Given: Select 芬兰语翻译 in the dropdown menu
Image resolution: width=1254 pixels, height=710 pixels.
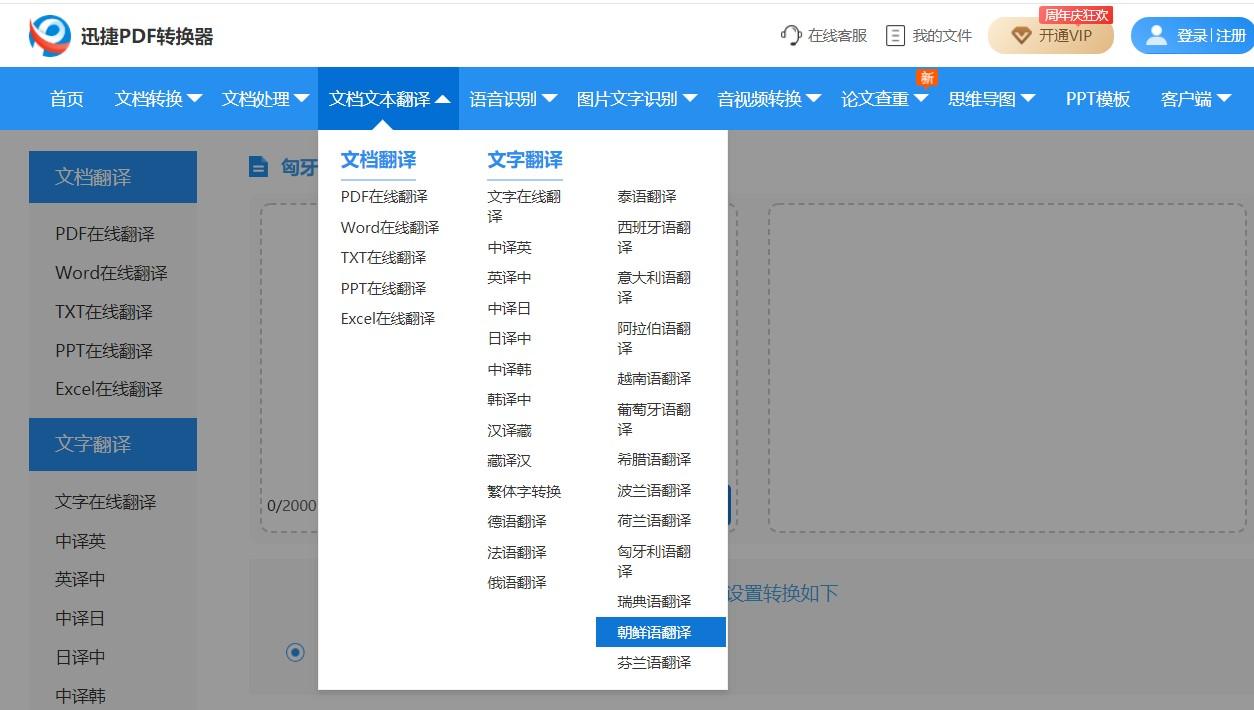Looking at the screenshot, I should 654,662.
